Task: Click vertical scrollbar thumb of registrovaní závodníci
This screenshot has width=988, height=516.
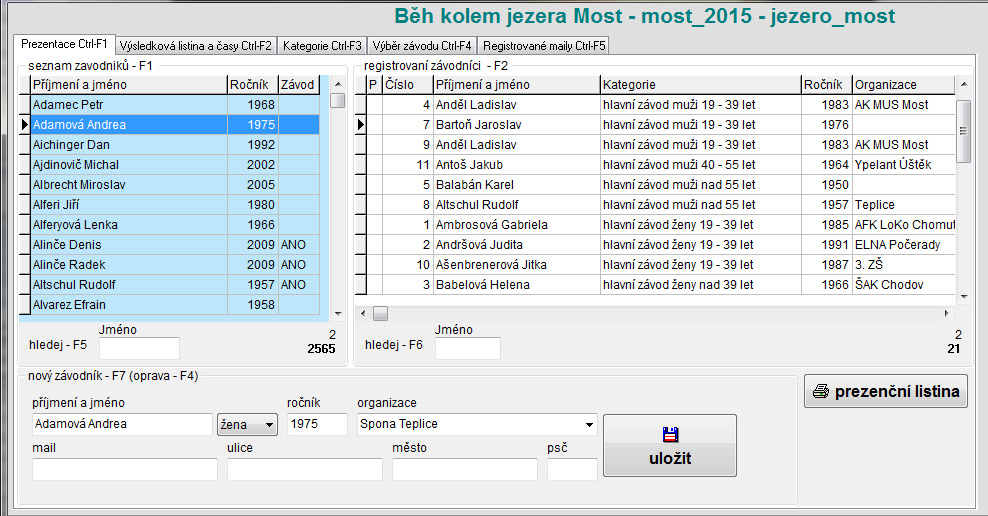Action: coord(963,131)
